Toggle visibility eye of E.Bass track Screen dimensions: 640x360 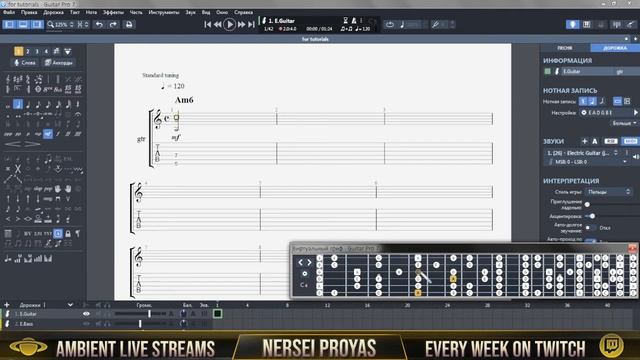click(86, 324)
